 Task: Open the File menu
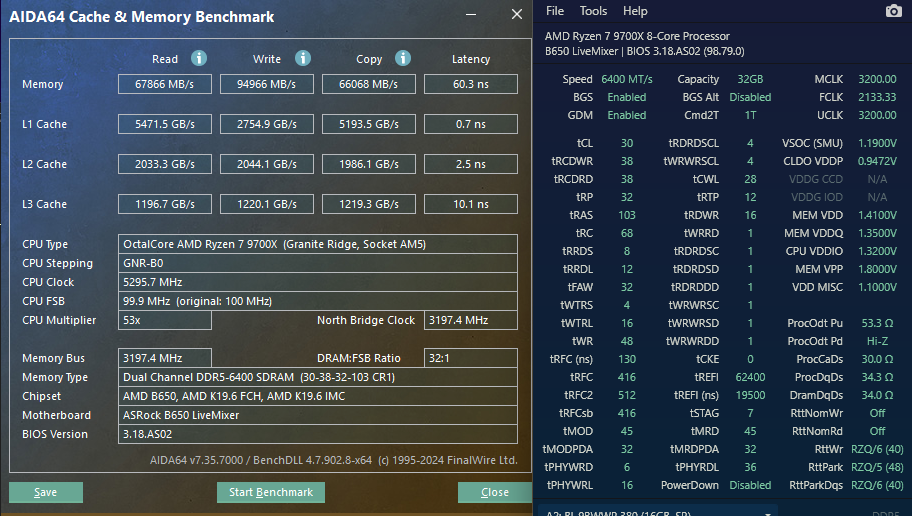[554, 11]
